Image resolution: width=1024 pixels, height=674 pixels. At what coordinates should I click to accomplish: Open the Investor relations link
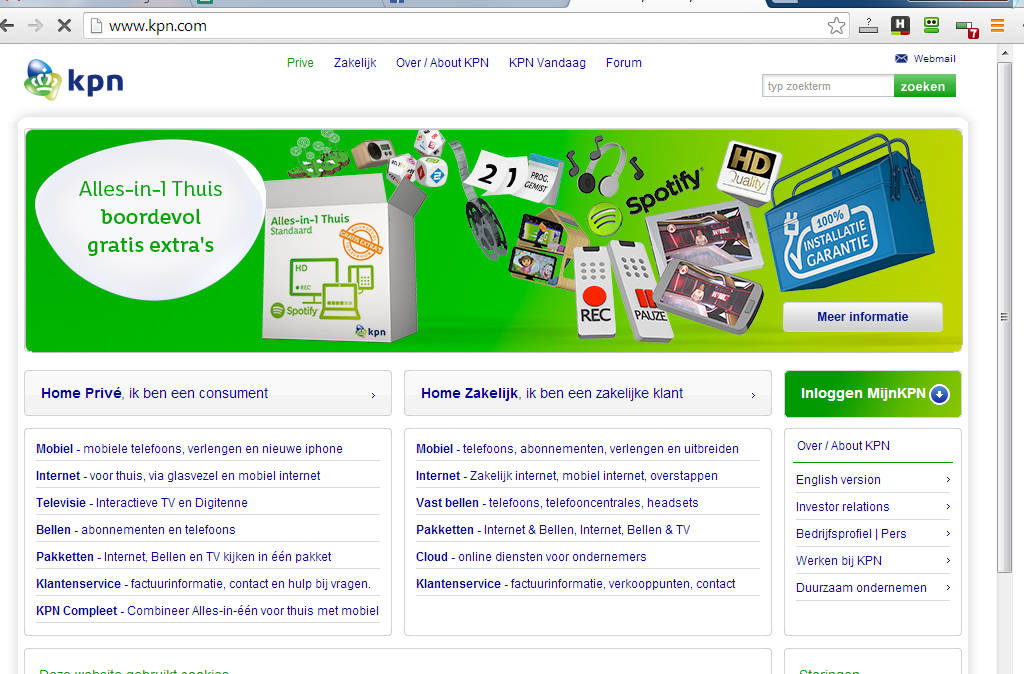(x=842, y=507)
